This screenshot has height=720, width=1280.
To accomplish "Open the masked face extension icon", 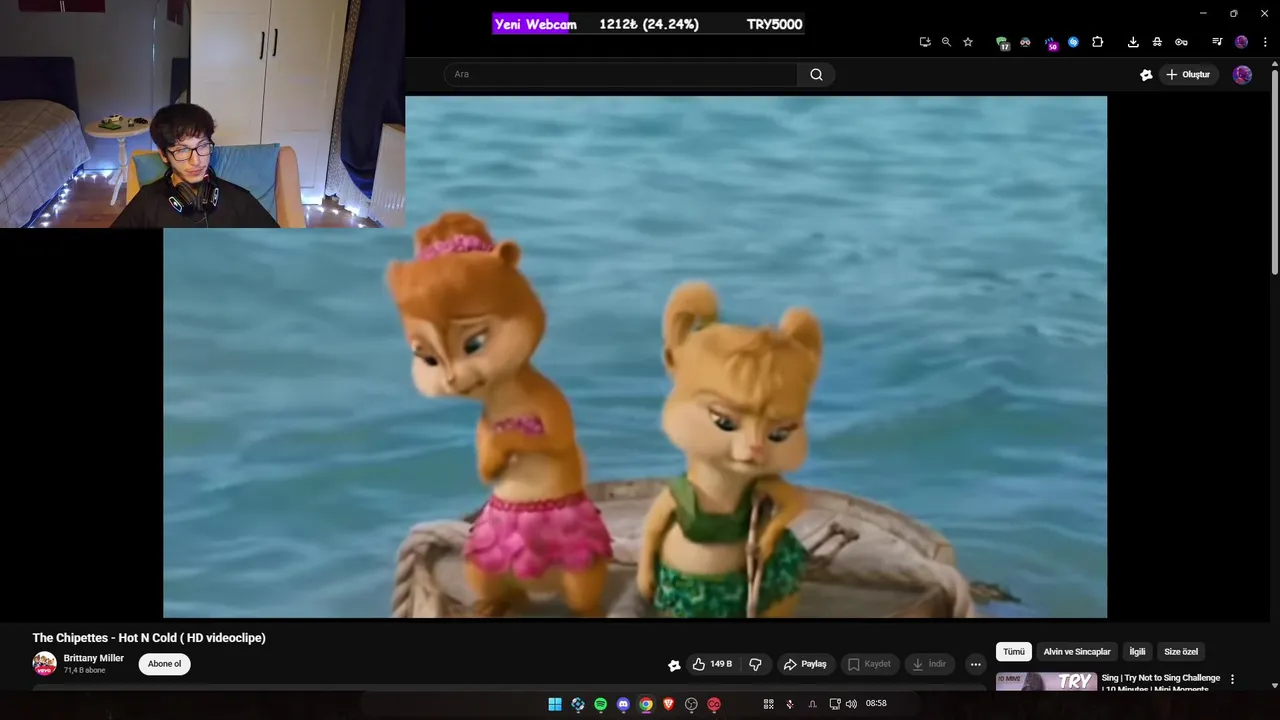I will [1025, 42].
